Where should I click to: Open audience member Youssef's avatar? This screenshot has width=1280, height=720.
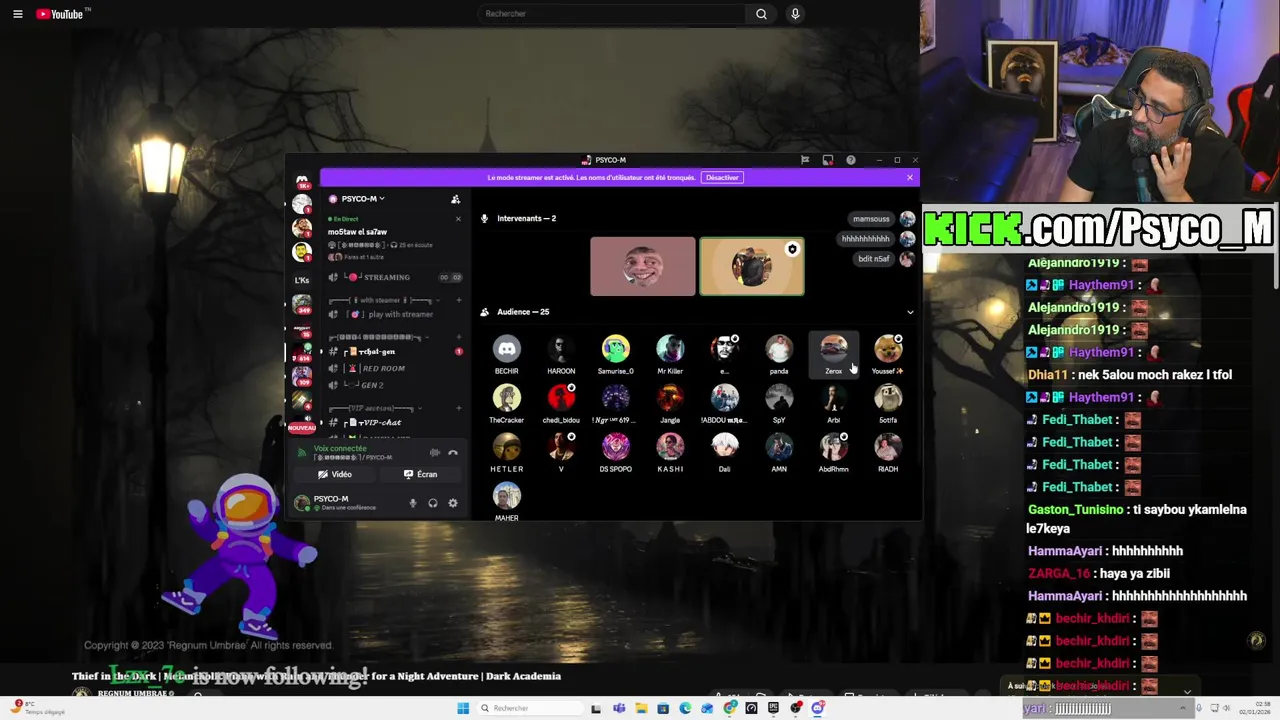[888, 349]
